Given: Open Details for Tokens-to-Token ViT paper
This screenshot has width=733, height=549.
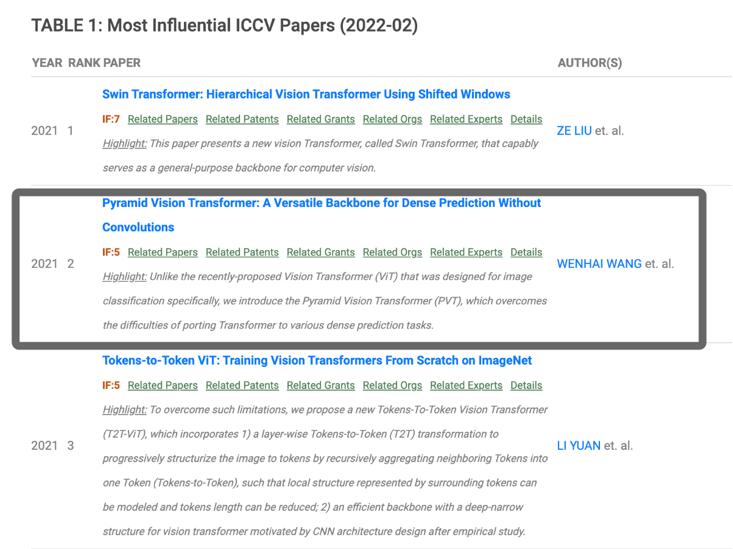Looking at the screenshot, I should point(526,385).
